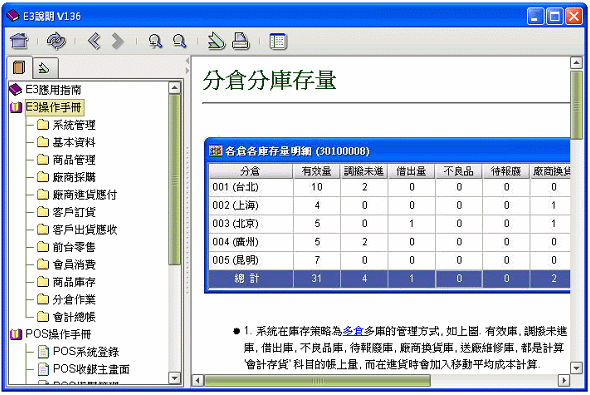Click the content pane scroll down arrow

click(576, 368)
